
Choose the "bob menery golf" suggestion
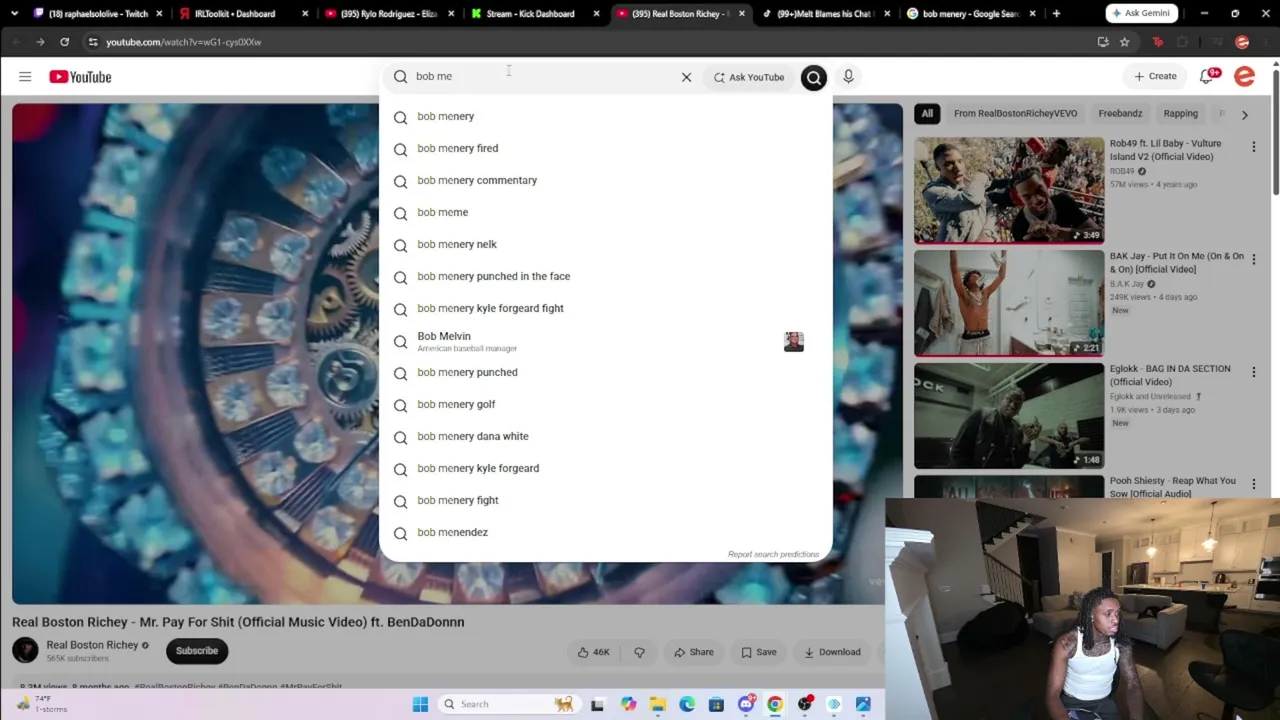605,404
